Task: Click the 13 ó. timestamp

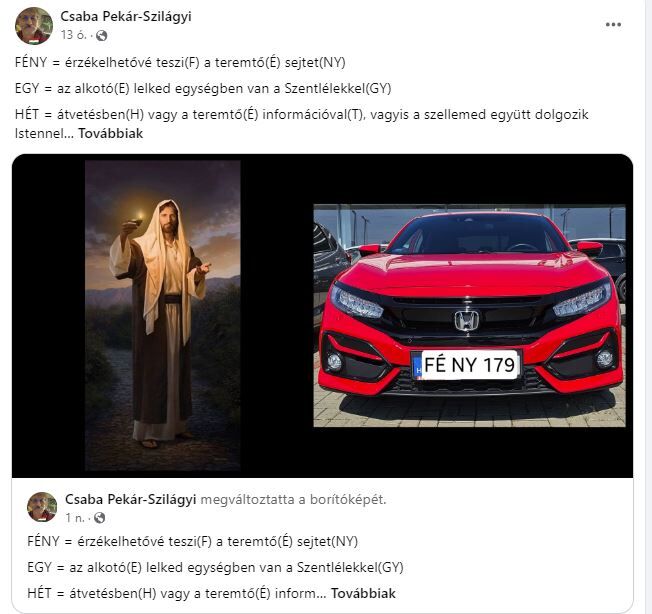Action: pos(74,35)
